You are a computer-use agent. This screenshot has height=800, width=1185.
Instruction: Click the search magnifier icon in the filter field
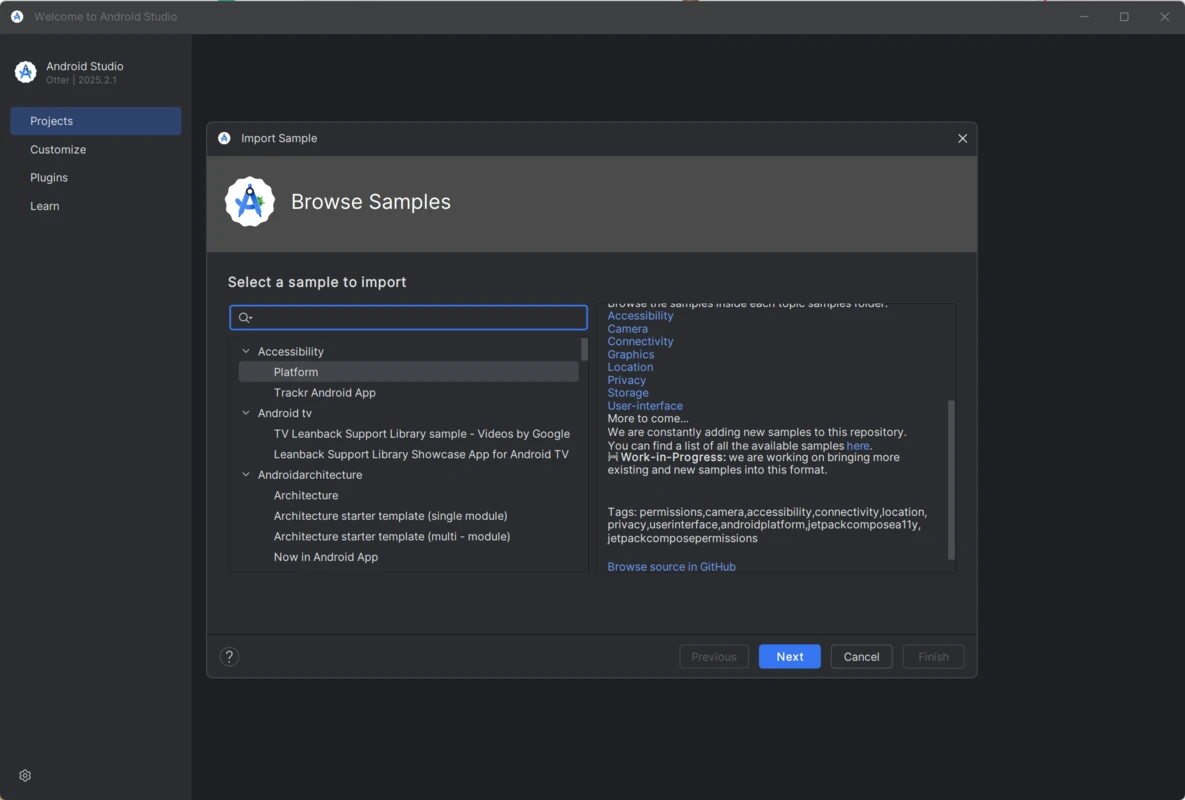[245, 317]
